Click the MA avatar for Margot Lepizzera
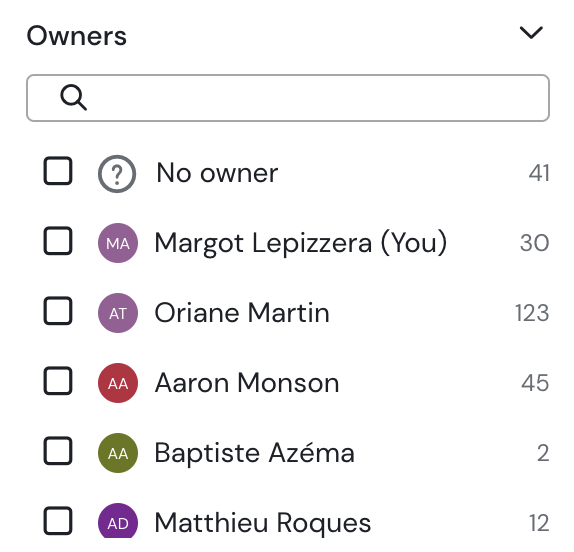574x552 pixels. (x=118, y=243)
